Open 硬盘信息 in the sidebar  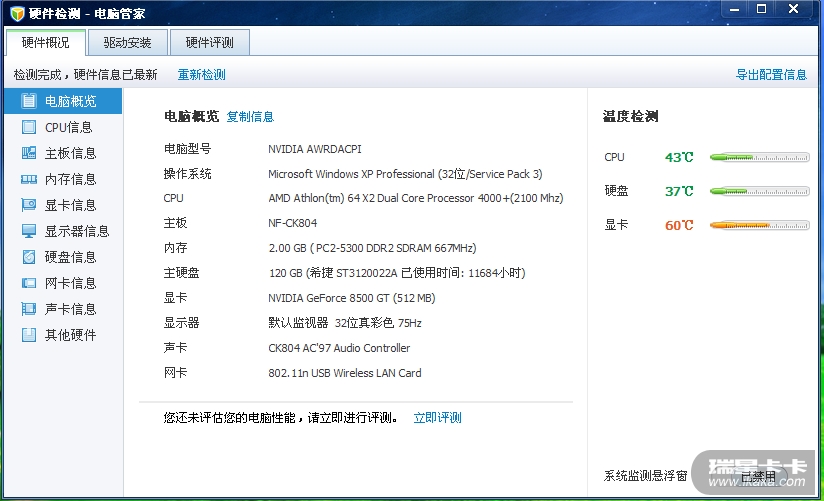click(63, 257)
